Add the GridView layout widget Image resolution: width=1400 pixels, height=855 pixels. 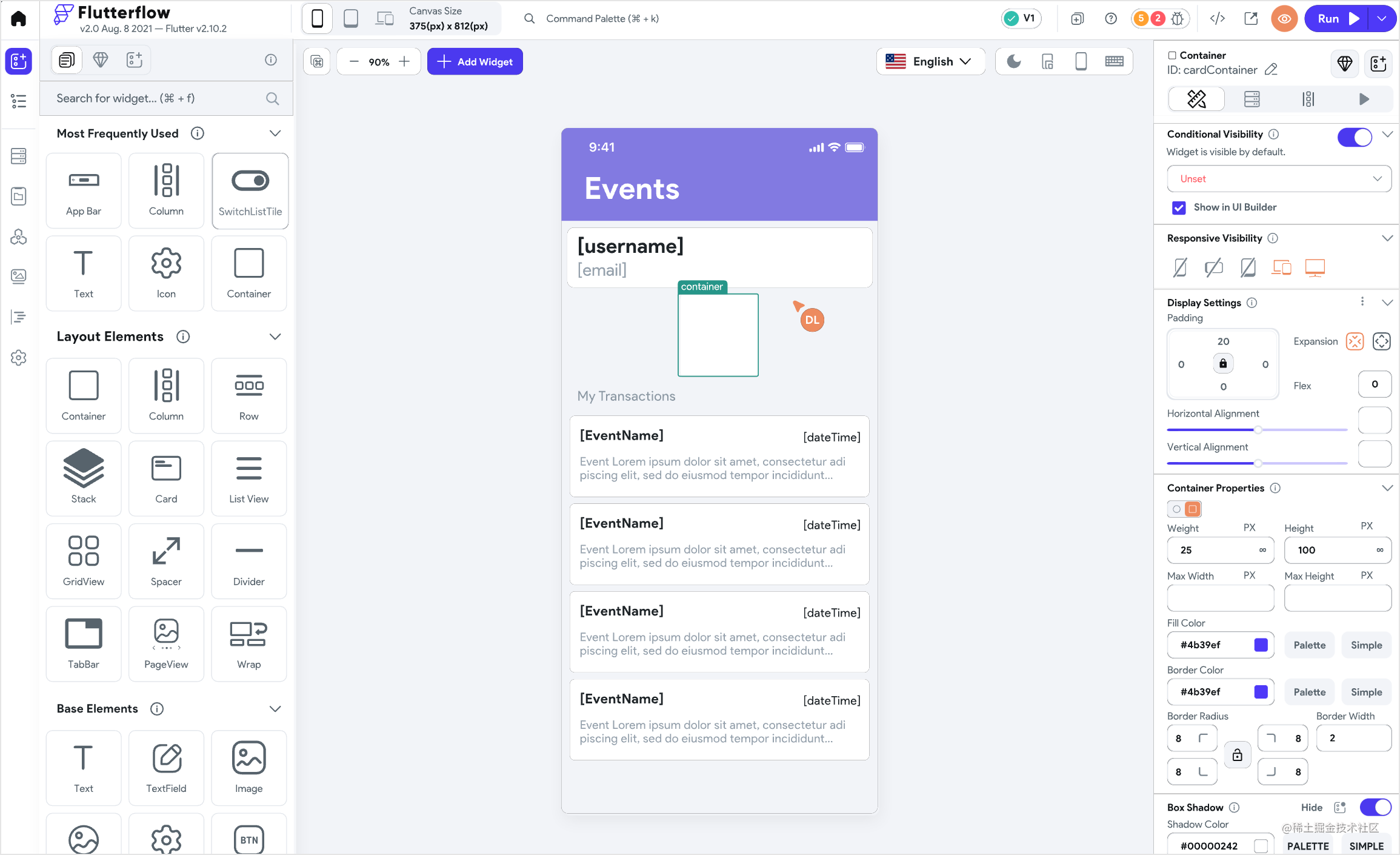pyautogui.click(x=84, y=560)
